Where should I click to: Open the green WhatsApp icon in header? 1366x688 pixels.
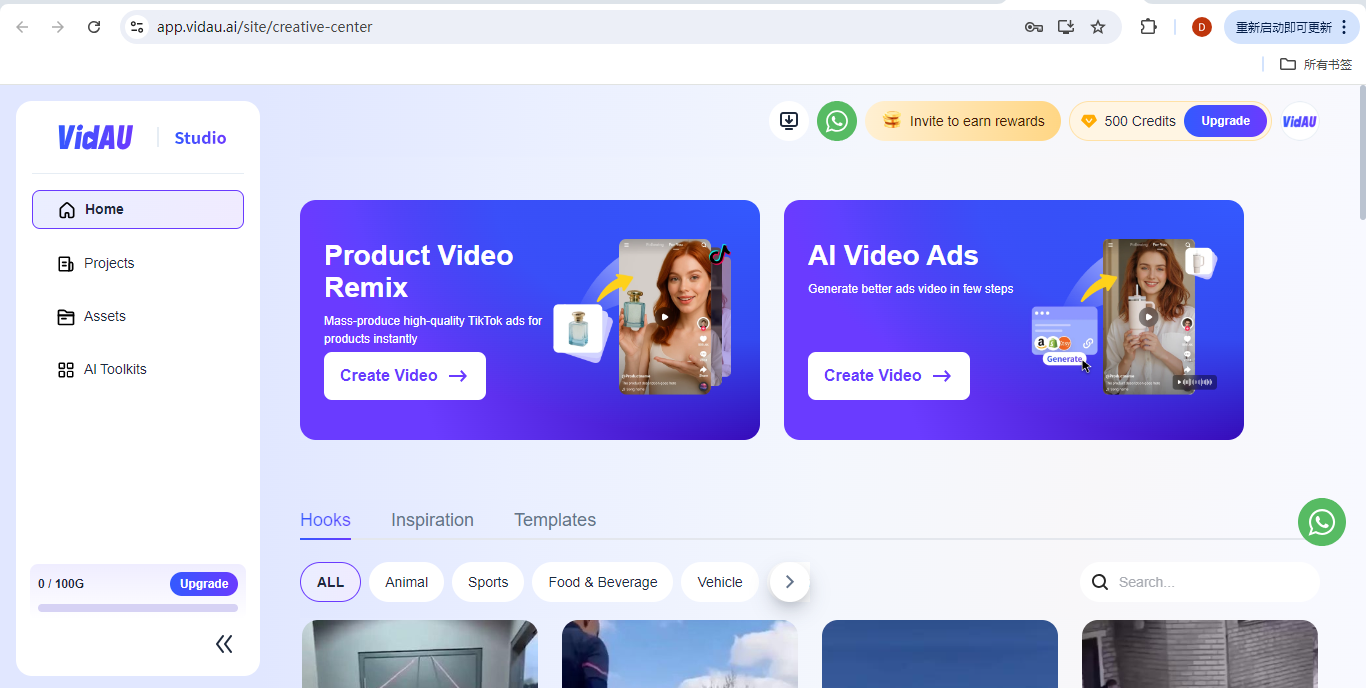click(837, 121)
